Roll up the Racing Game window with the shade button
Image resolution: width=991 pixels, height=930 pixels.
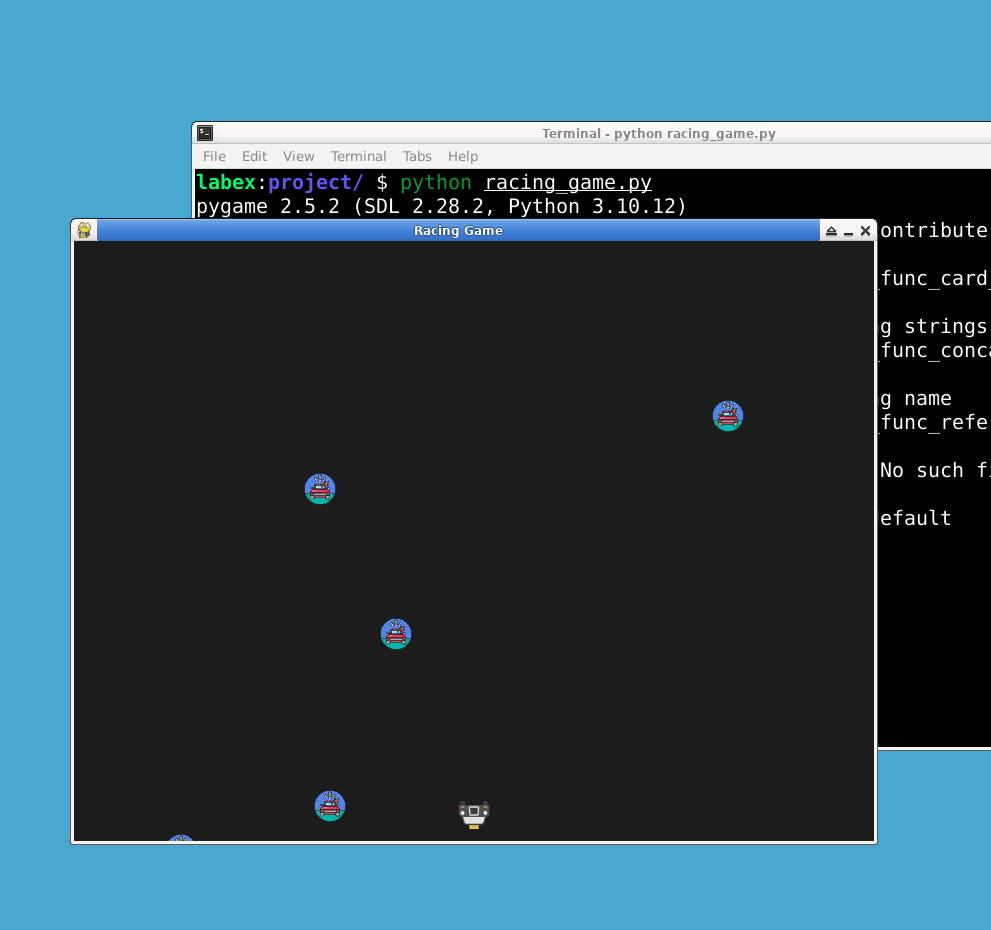click(831, 231)
